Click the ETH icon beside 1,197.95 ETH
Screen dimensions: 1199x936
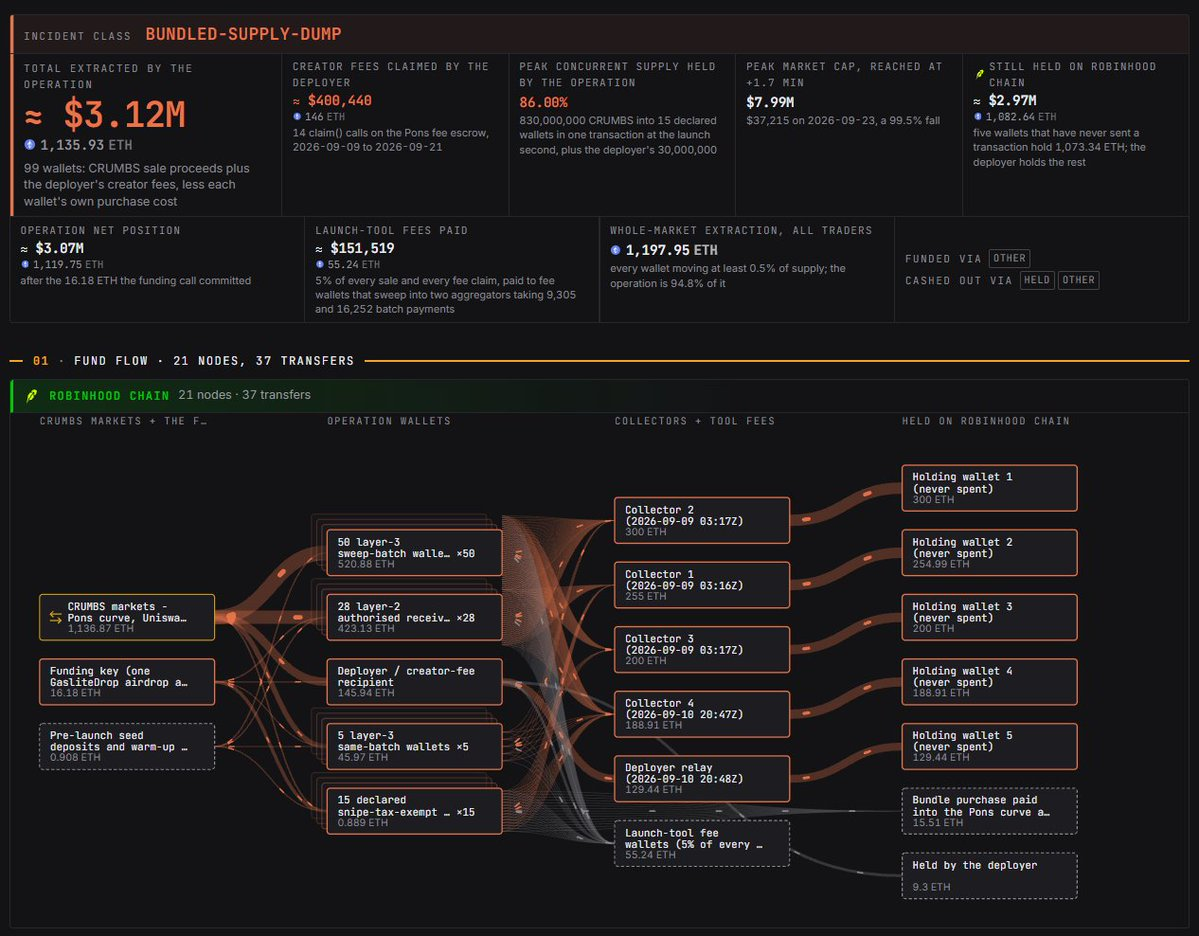[616, 250]
